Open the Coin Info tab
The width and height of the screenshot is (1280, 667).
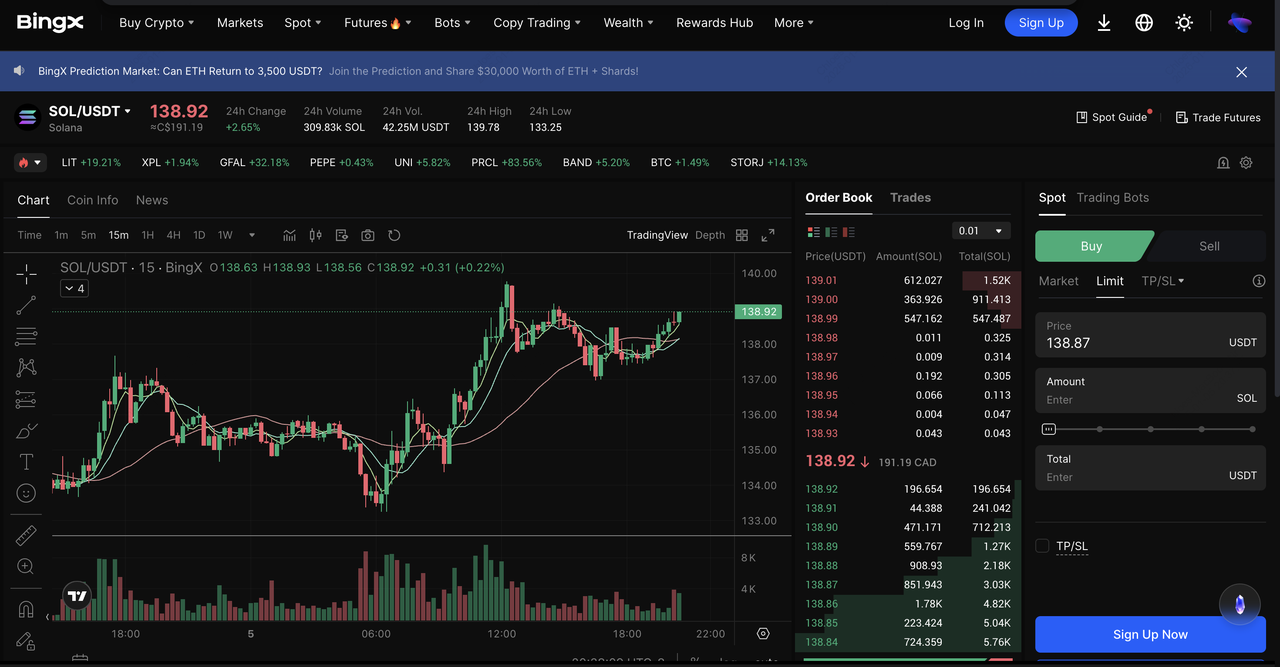tap(92, 199)
